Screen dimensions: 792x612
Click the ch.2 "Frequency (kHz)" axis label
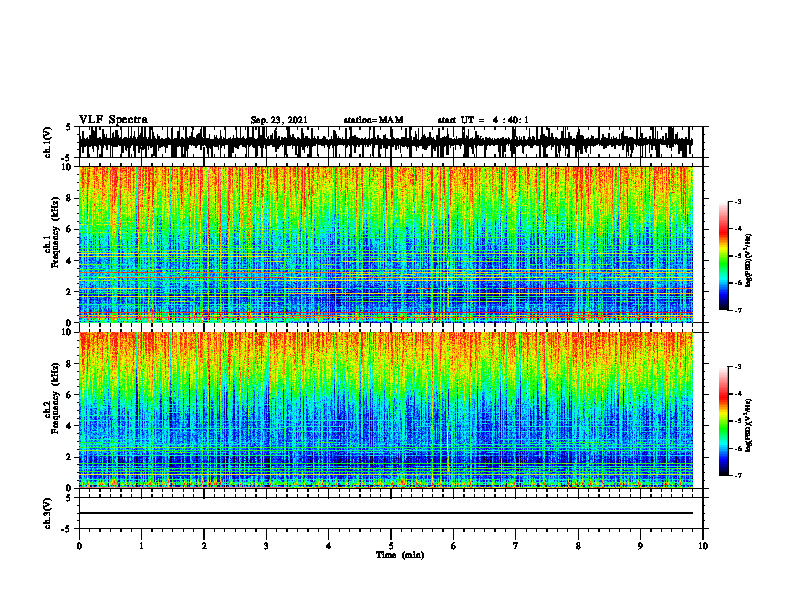(55, 398)
